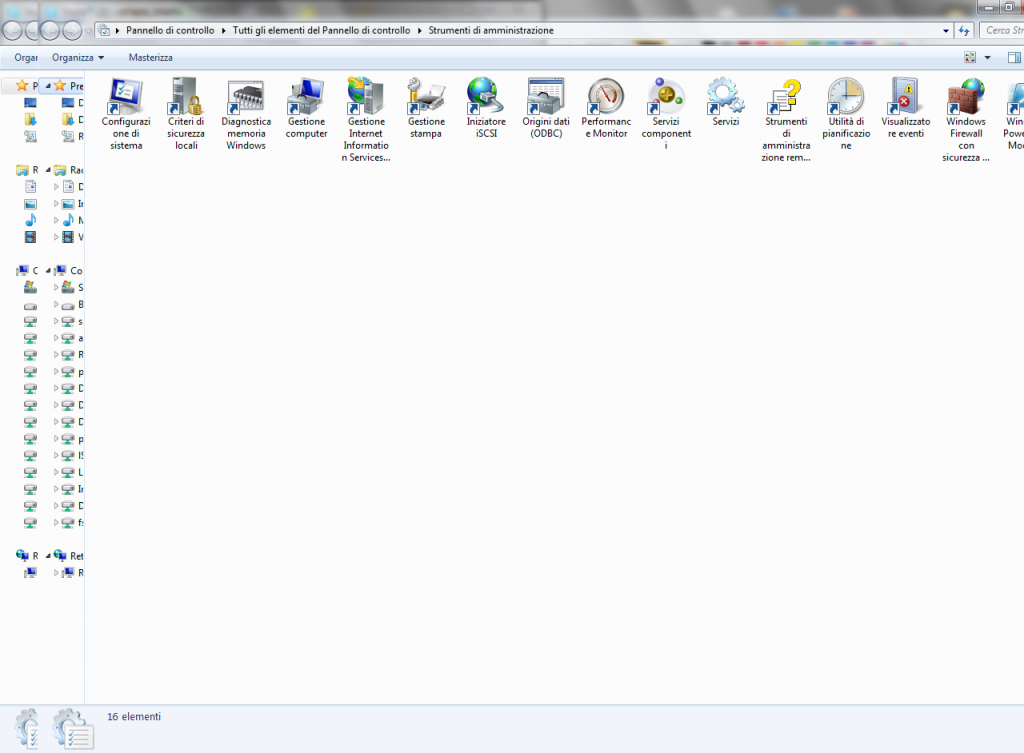Image resolution: width=1024 pixels, height=753 pixels.
Task: Click the Cerca search box
Action: tap(1002, 30)
